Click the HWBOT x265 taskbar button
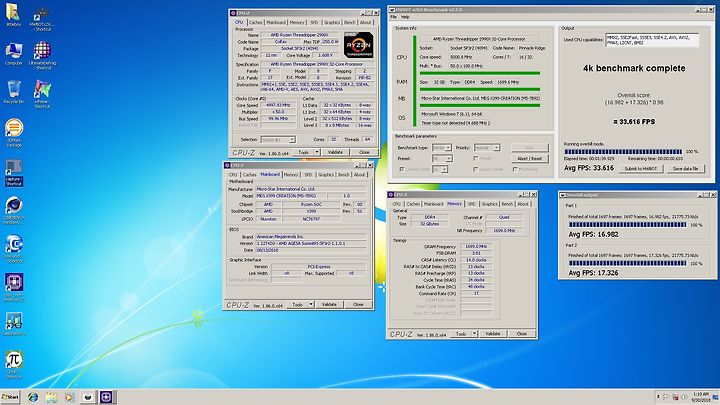The height and width of the screenshot is (405, 720). click(88, 397)
